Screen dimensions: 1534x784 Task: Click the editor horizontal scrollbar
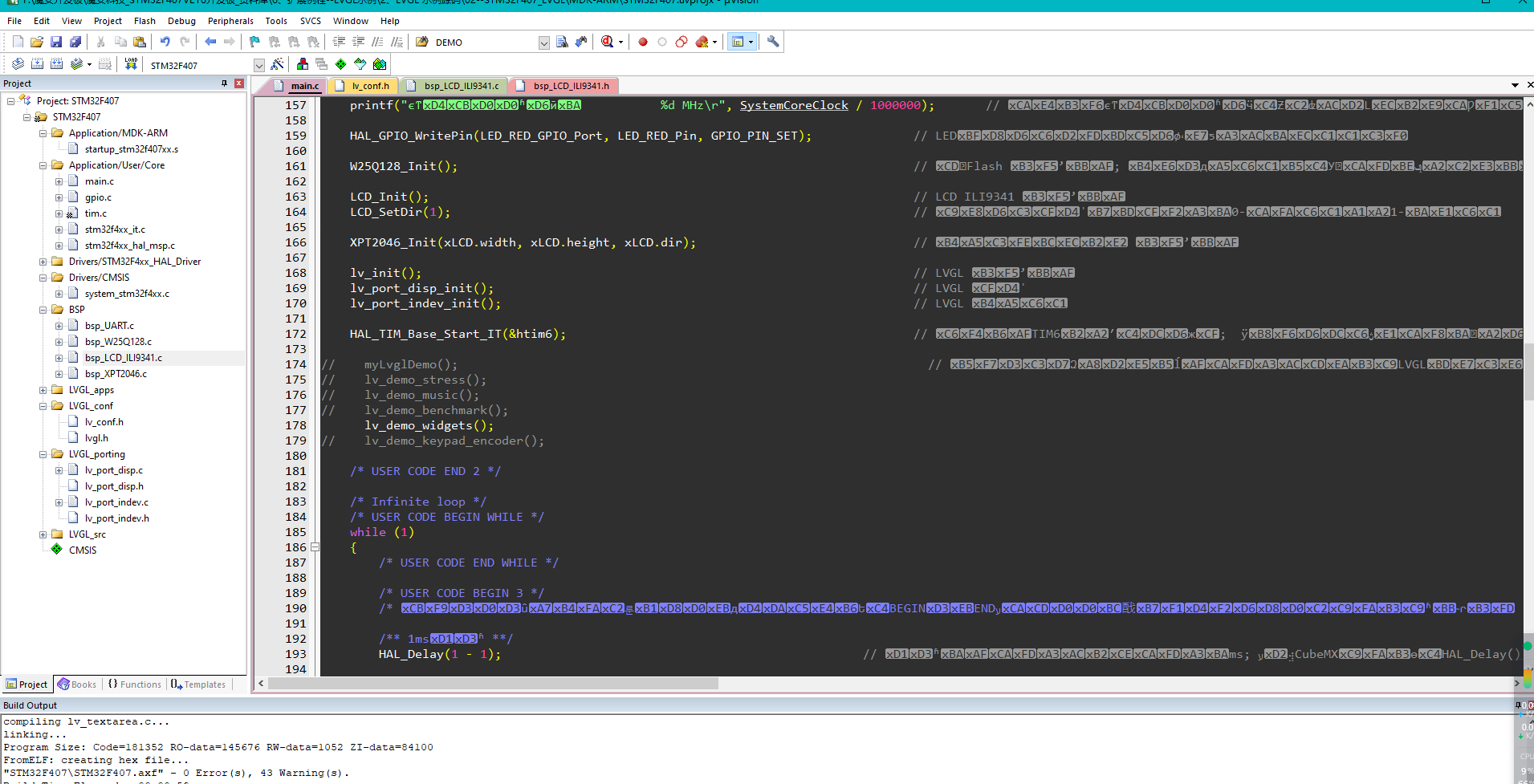coord(493,684)
